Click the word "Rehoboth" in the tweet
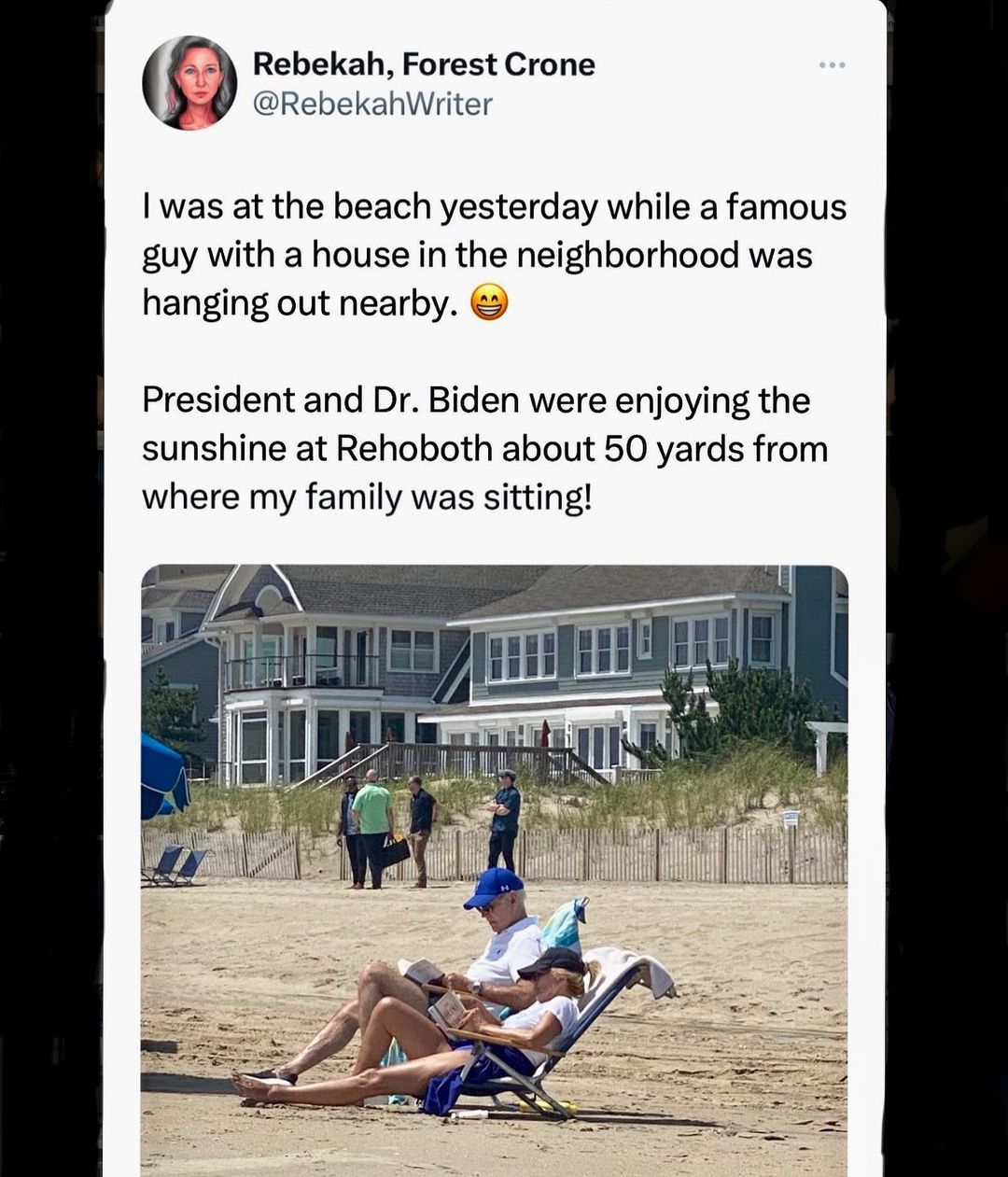The width and height of the screenshot is (1008, 1177). [x=413, y=449]
